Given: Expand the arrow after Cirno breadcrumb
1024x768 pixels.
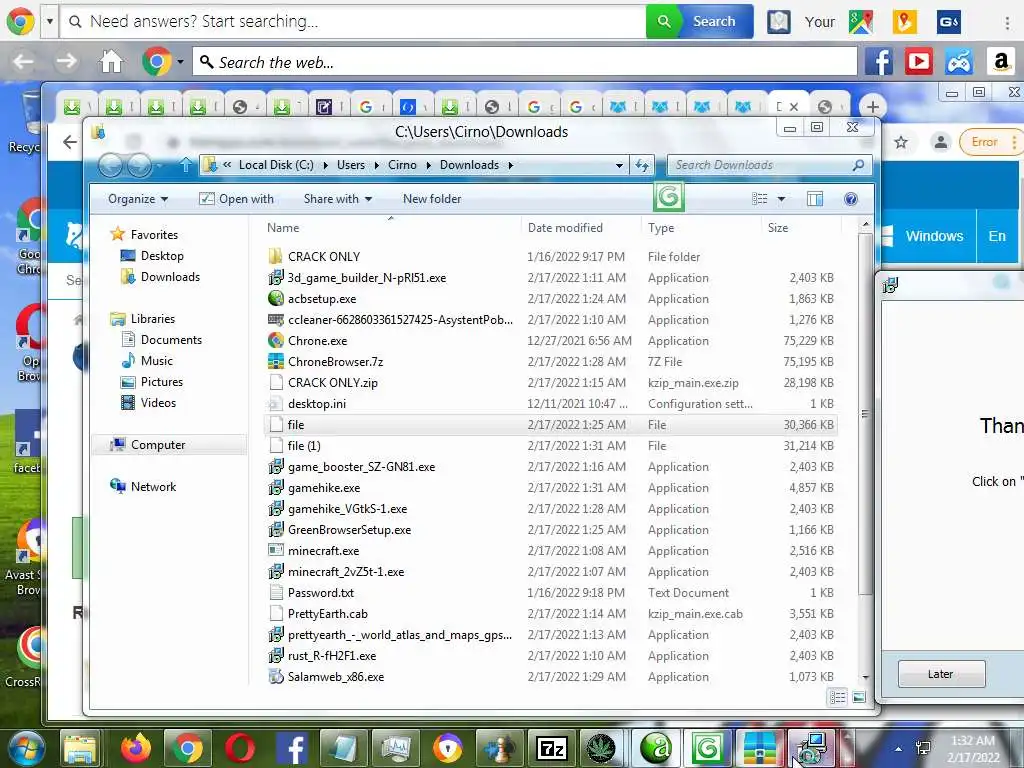Looking at the screenshot, I should click(428, 165).
